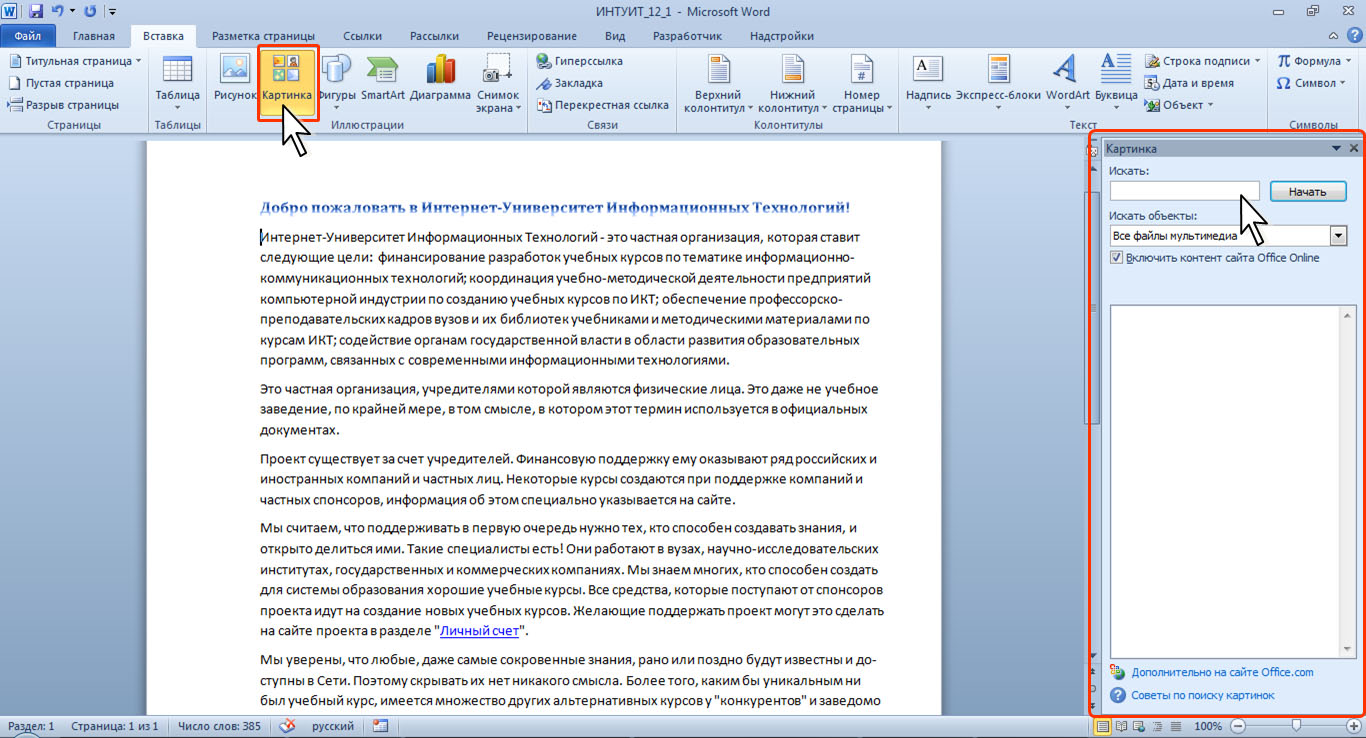Viewport: 1366px width, 738px height.
Task: Click the Redo (repeat) icon
Action: point(91,12)
